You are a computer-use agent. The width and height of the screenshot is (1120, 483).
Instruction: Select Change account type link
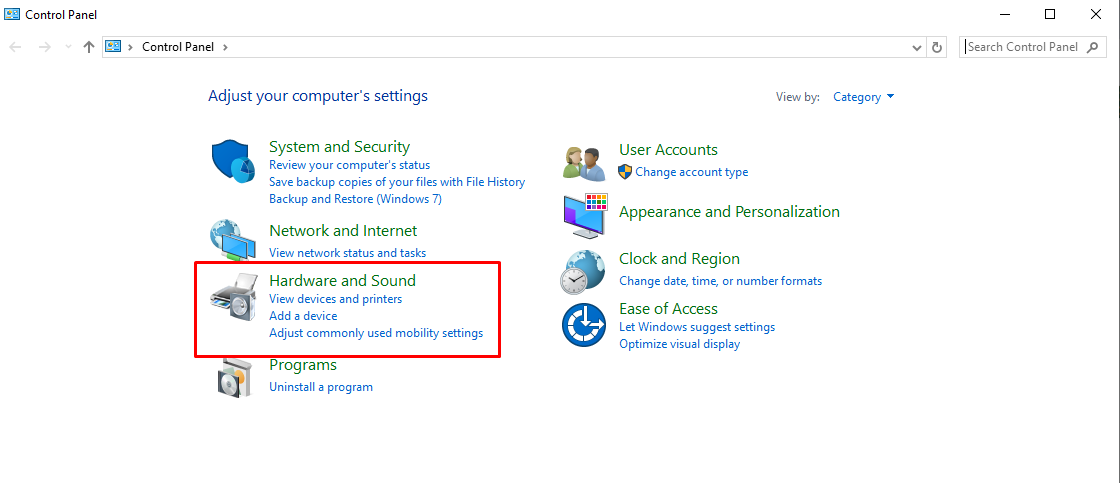(x=691, y=172)
